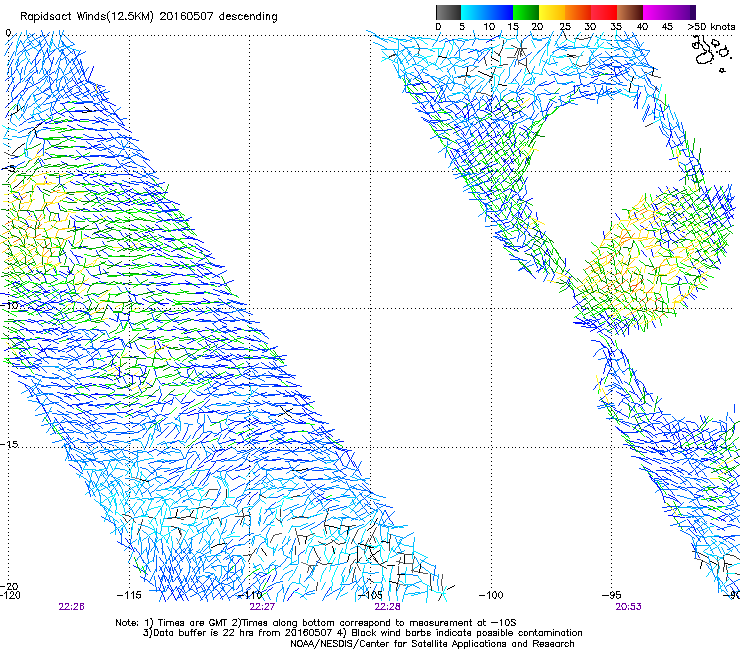This screenshot has width=740, height=650.
Task: Click the red 30-35 knots color band
Action: click(x=604, y=12)
